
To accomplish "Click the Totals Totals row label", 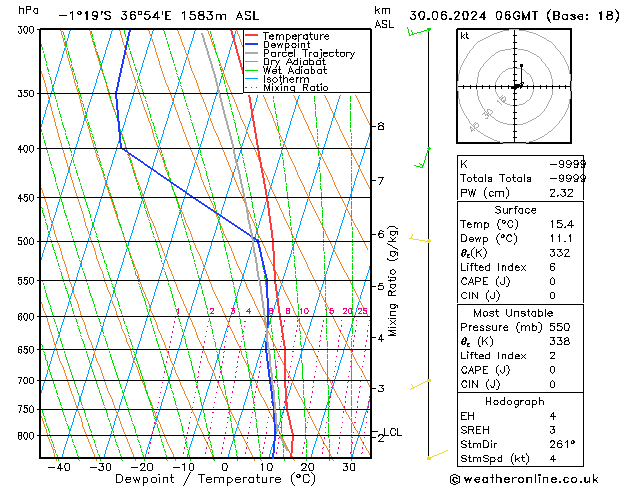I will pos(496,178).
